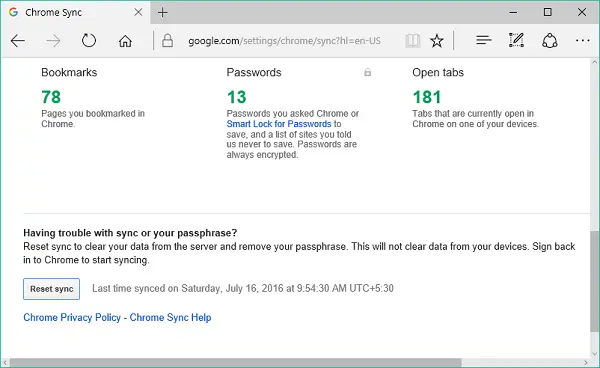This screenshot has width=600, height=368.
Task: Click the Reset sync button
Action: pos(51,289)
